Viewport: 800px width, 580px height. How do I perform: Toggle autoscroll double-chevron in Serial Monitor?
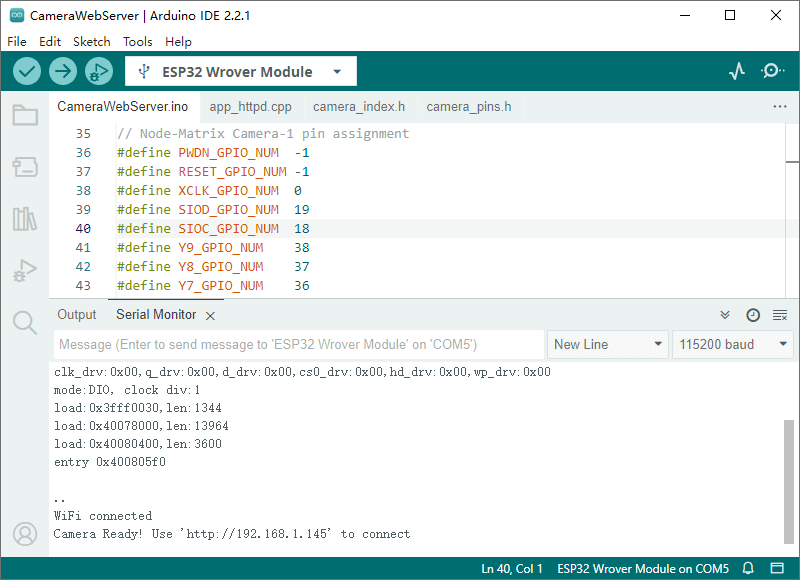pos(725,315)
